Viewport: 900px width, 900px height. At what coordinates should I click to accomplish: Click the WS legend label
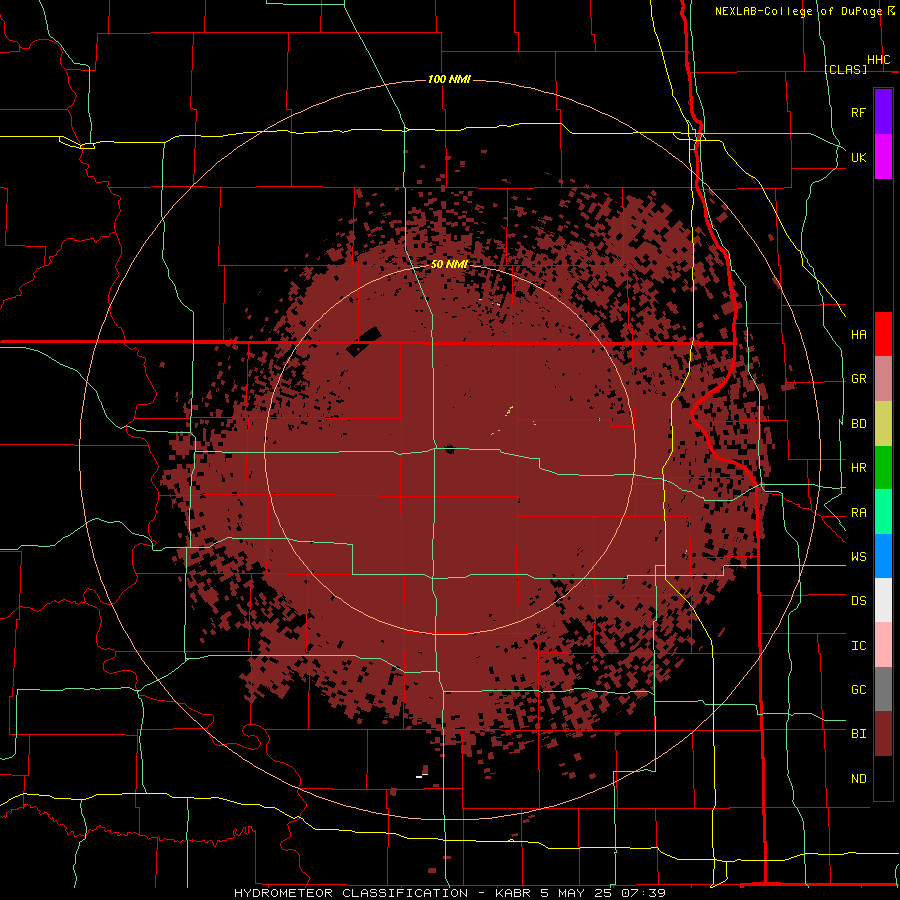859,557
